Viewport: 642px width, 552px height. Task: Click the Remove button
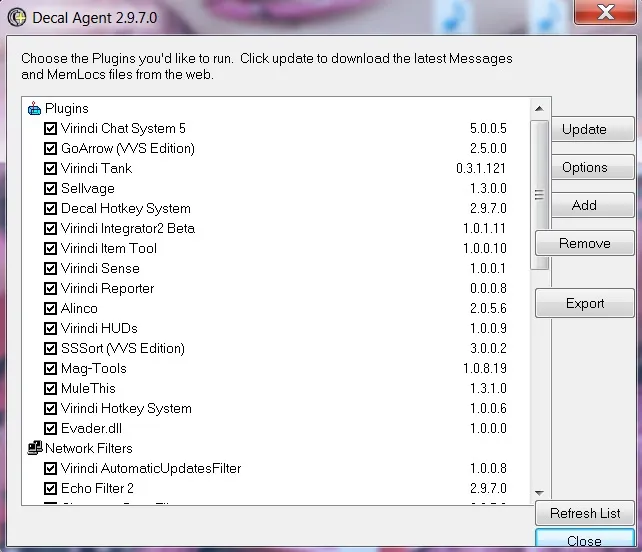pos(585,243)
